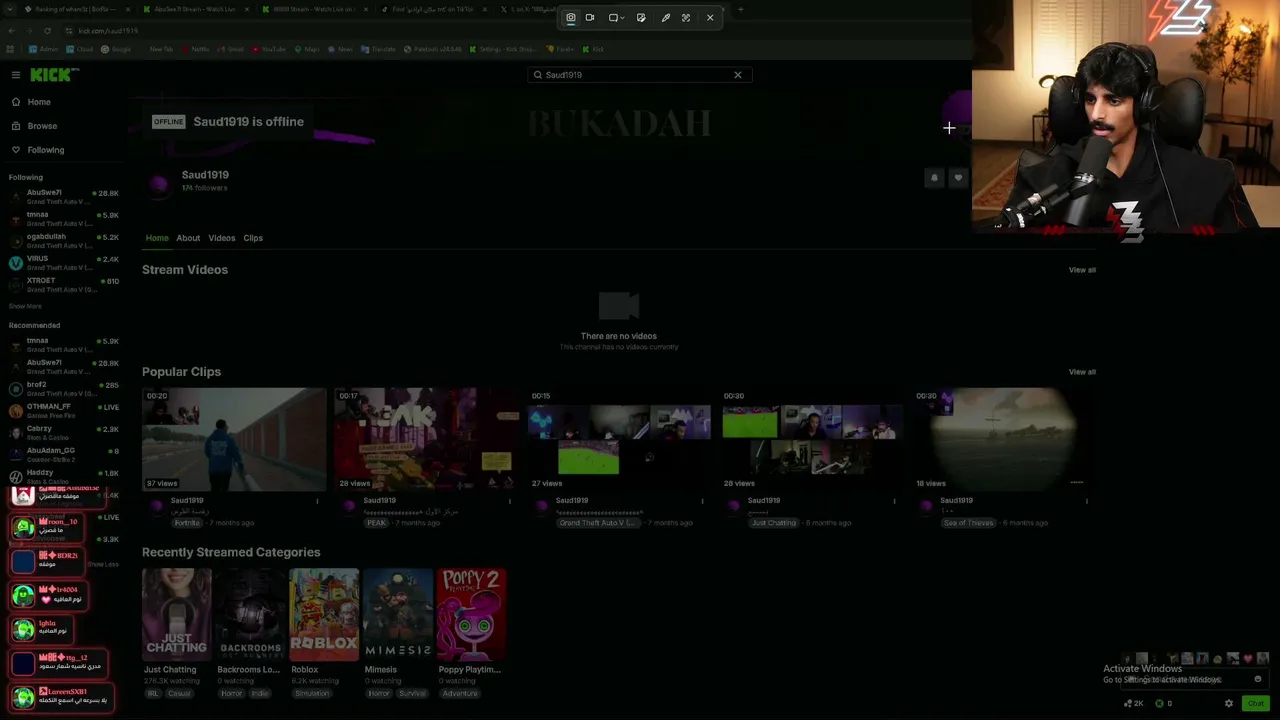1280x720 pixels.
Task: Select the screenshot camera mode in snipping toolbar
Action: [571, 17]
